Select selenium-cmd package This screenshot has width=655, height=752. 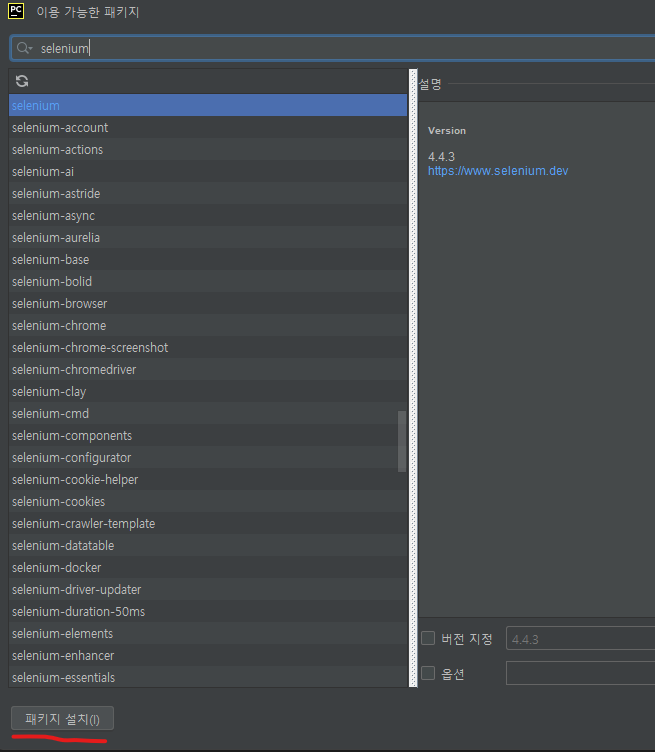208,413
